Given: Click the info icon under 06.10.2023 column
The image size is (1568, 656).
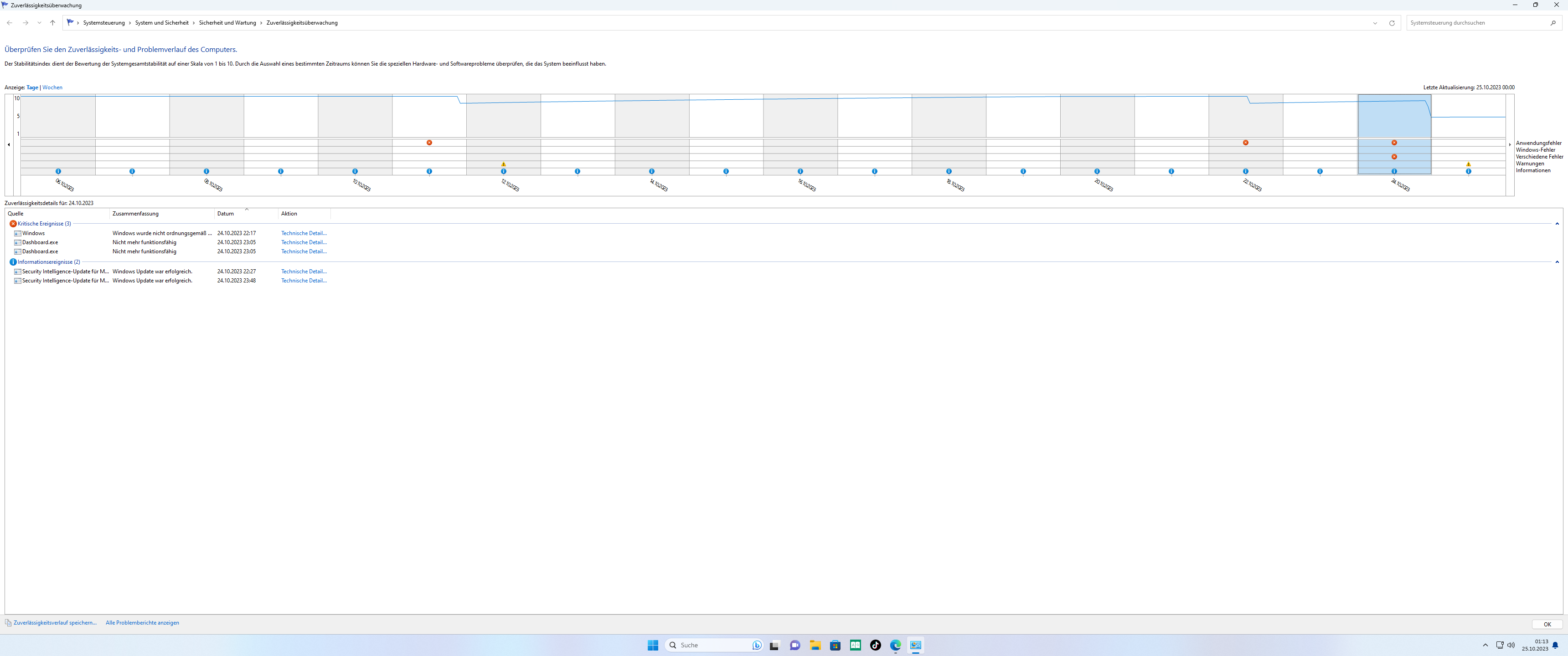Looking at the screenshot, I should click(x=58, y=172).
